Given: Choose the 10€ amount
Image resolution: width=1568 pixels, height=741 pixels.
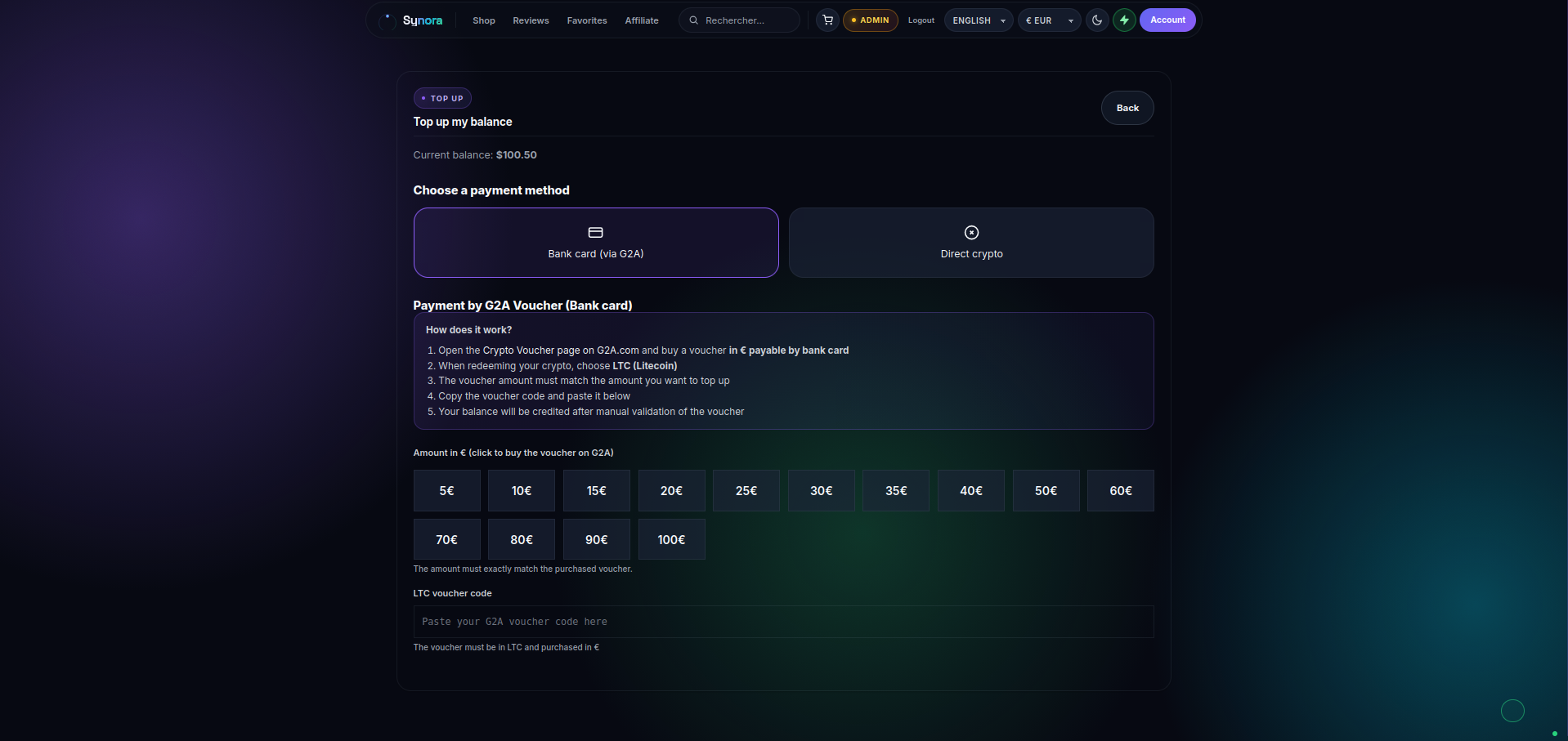Looking at the screenshot, I should [x=522, y=491].
